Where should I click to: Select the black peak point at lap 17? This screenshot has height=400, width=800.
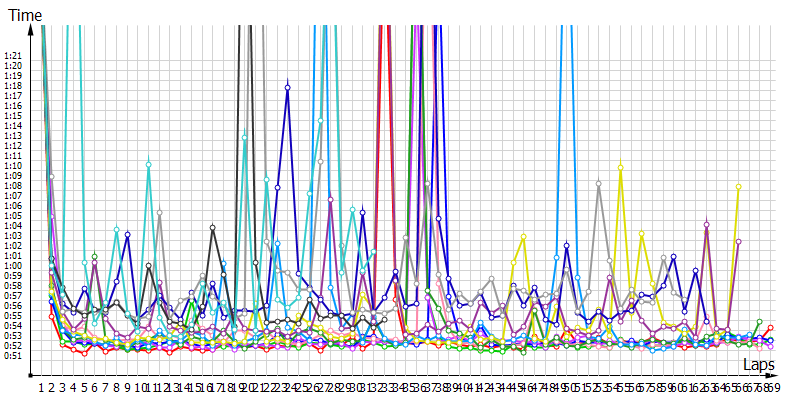[x=213, y=228]
